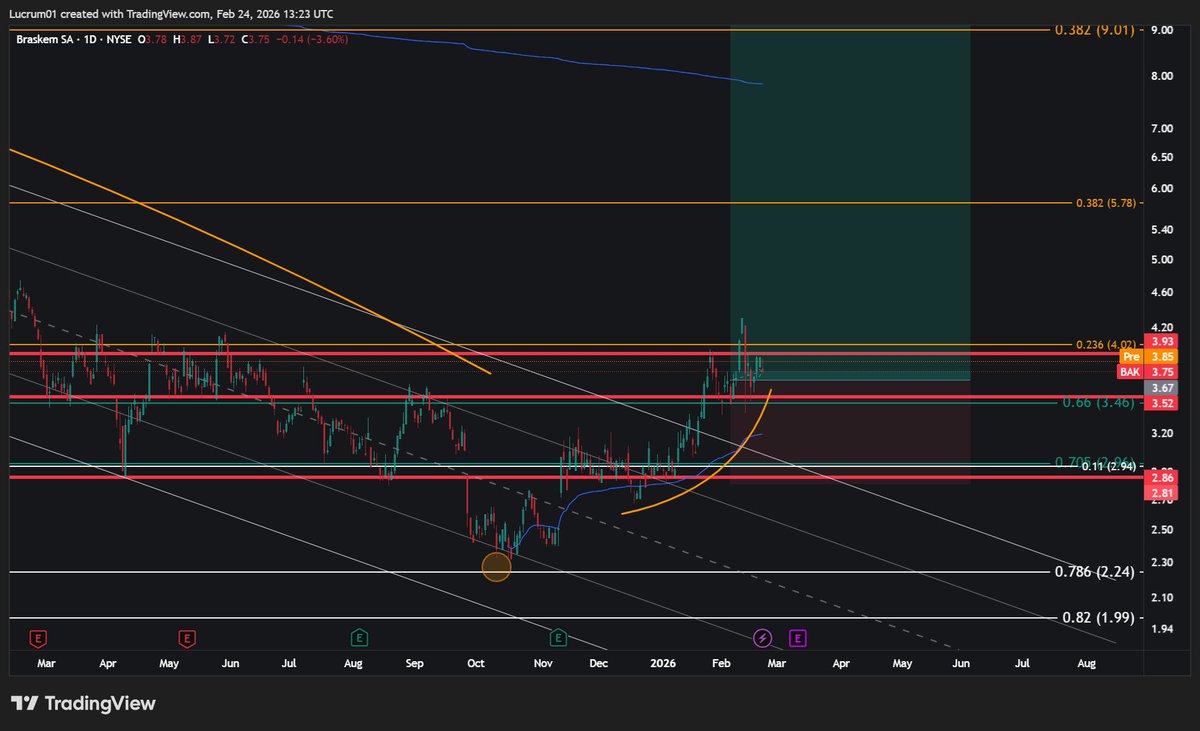
Task: Click the 5.40 price axis label
Action: click(1162, 230)
